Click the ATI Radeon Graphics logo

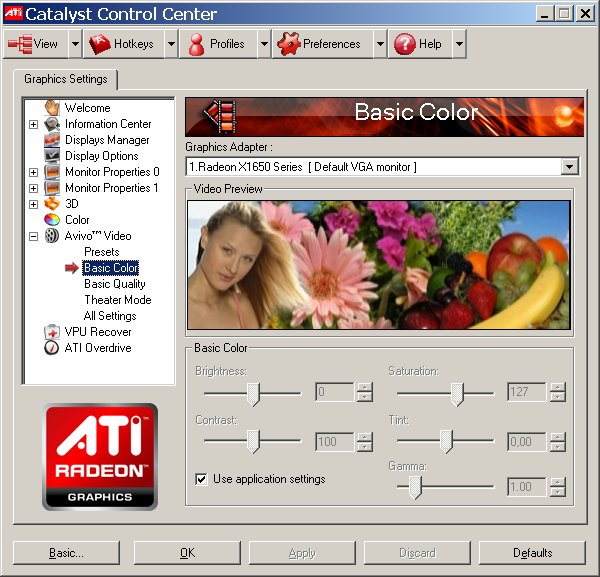pyautogui.click(x=100, y=457)
